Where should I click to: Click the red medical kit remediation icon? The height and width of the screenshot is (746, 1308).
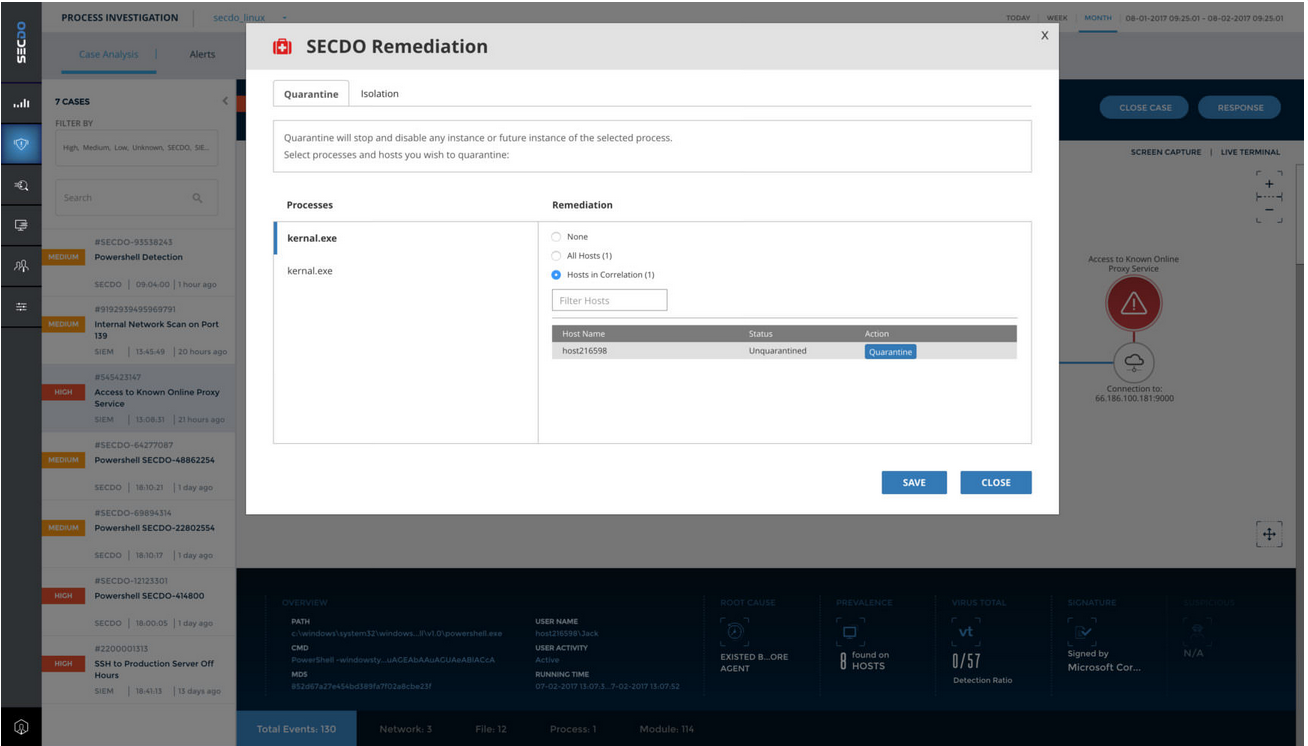point(283,47)
